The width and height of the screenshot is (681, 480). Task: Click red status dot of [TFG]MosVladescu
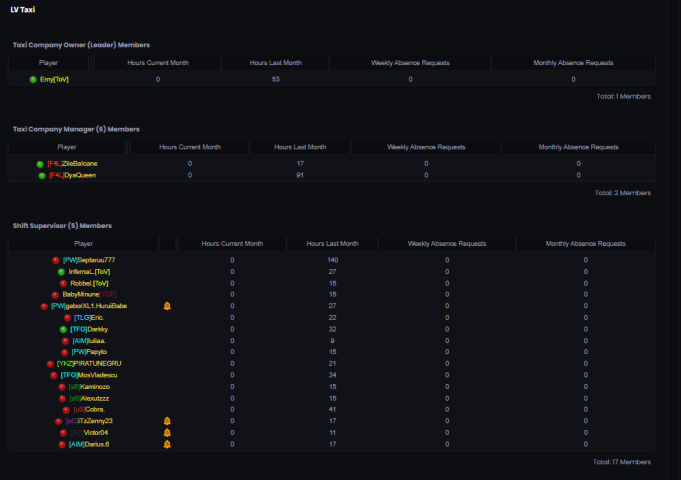click(53, 375)
